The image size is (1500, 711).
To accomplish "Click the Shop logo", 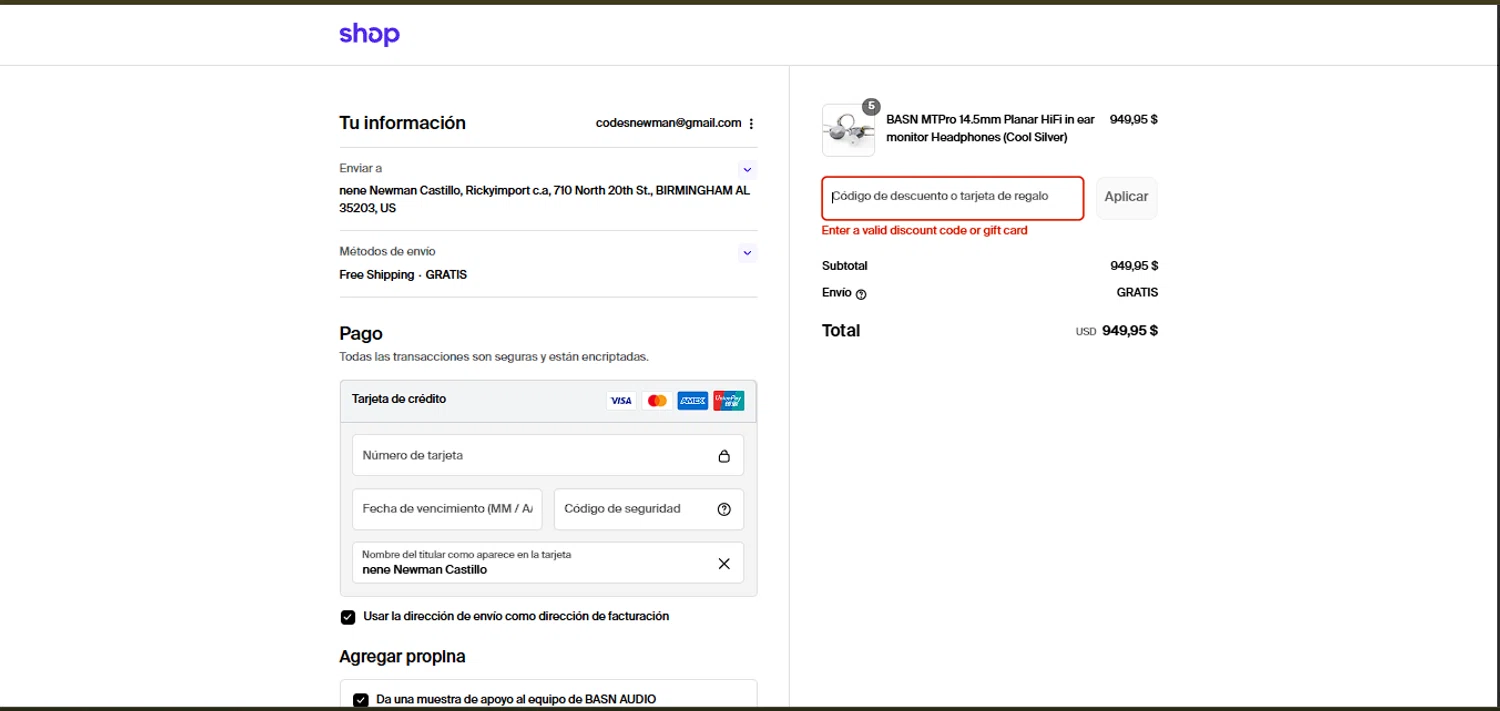I will click(369, 34).
